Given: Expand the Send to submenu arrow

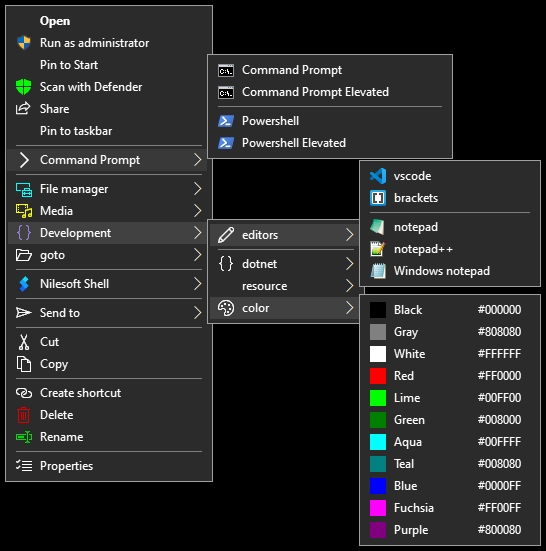Looking at the screenshot, I should coord(198,313).
